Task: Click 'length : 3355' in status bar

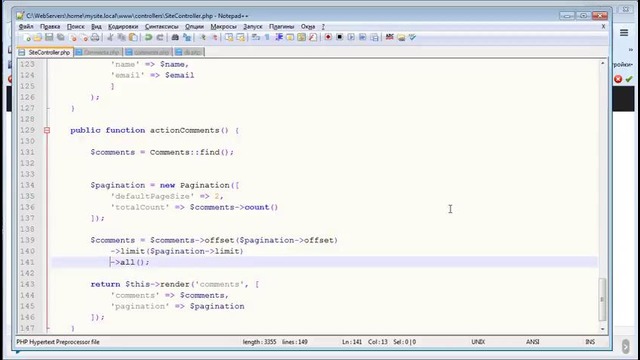Action: [259, 342]
